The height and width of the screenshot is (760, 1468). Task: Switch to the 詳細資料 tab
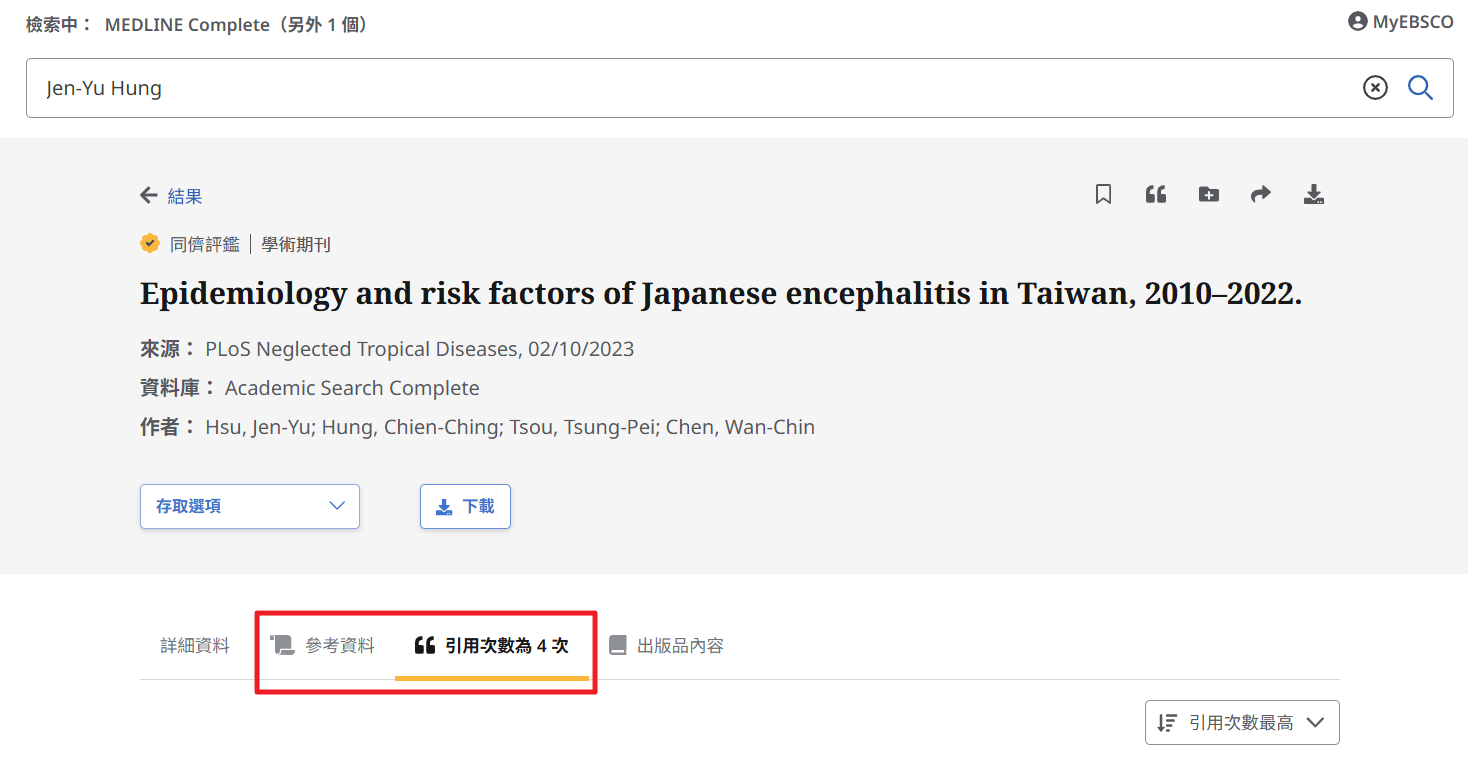pos(195,646)
